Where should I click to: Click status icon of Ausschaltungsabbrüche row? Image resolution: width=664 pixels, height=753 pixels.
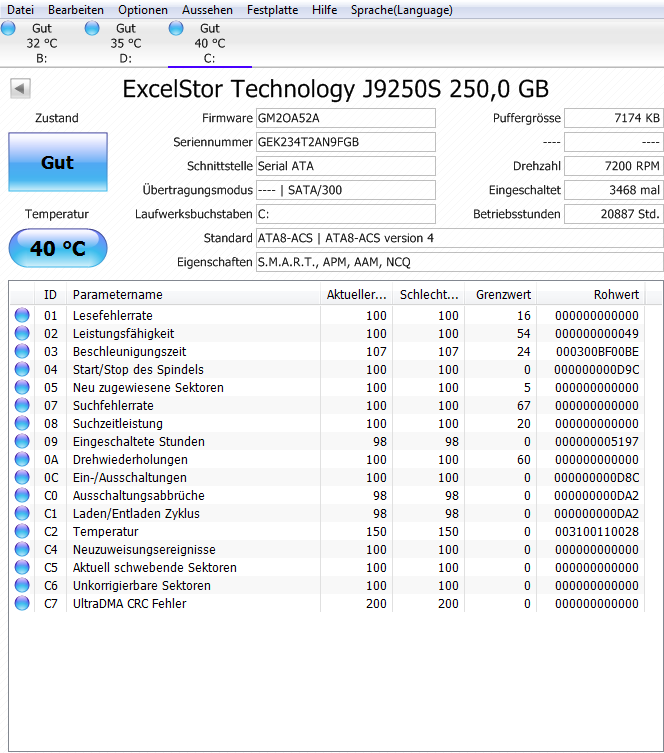pyautogui.click(x=22, y=495)
